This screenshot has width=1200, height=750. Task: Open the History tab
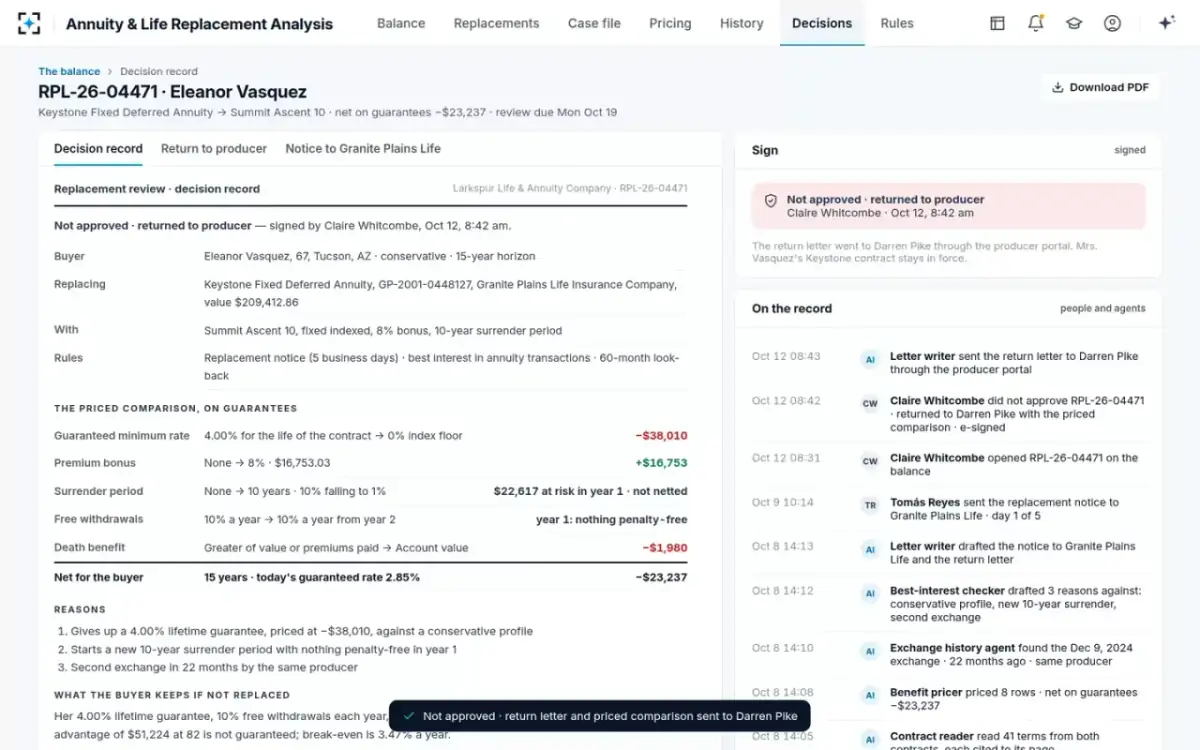[741, 23]
